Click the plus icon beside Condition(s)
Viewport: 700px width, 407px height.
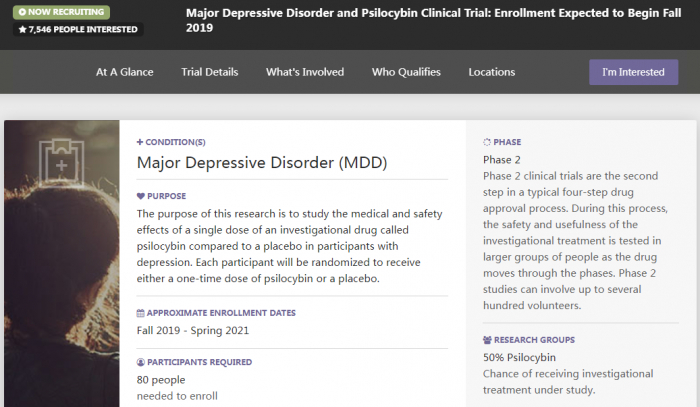(140, 142)
